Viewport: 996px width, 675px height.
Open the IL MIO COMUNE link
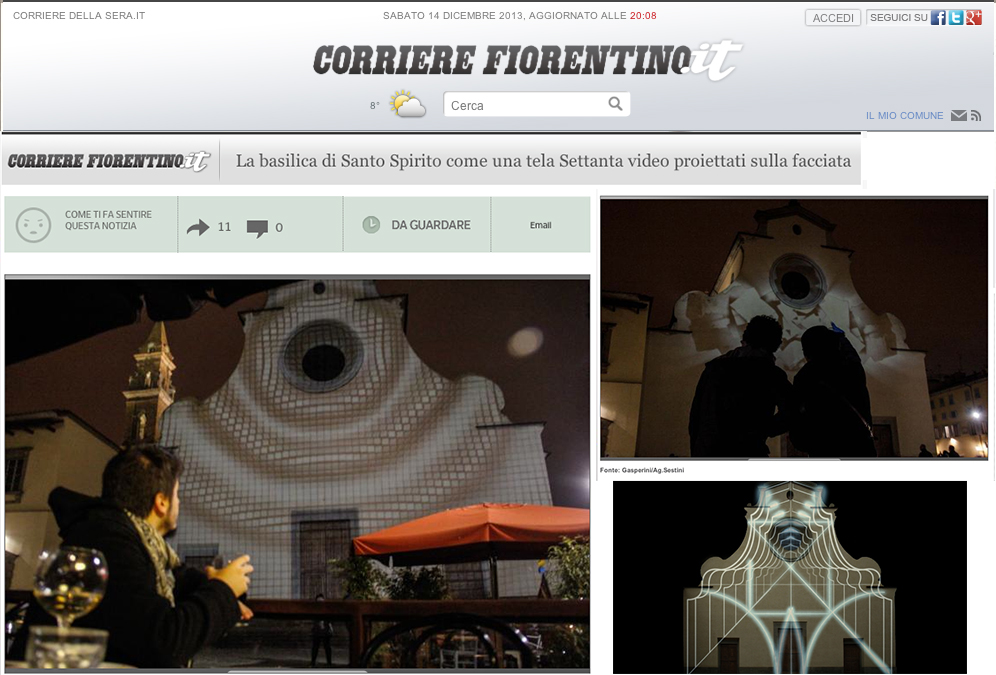pos(904,116)
